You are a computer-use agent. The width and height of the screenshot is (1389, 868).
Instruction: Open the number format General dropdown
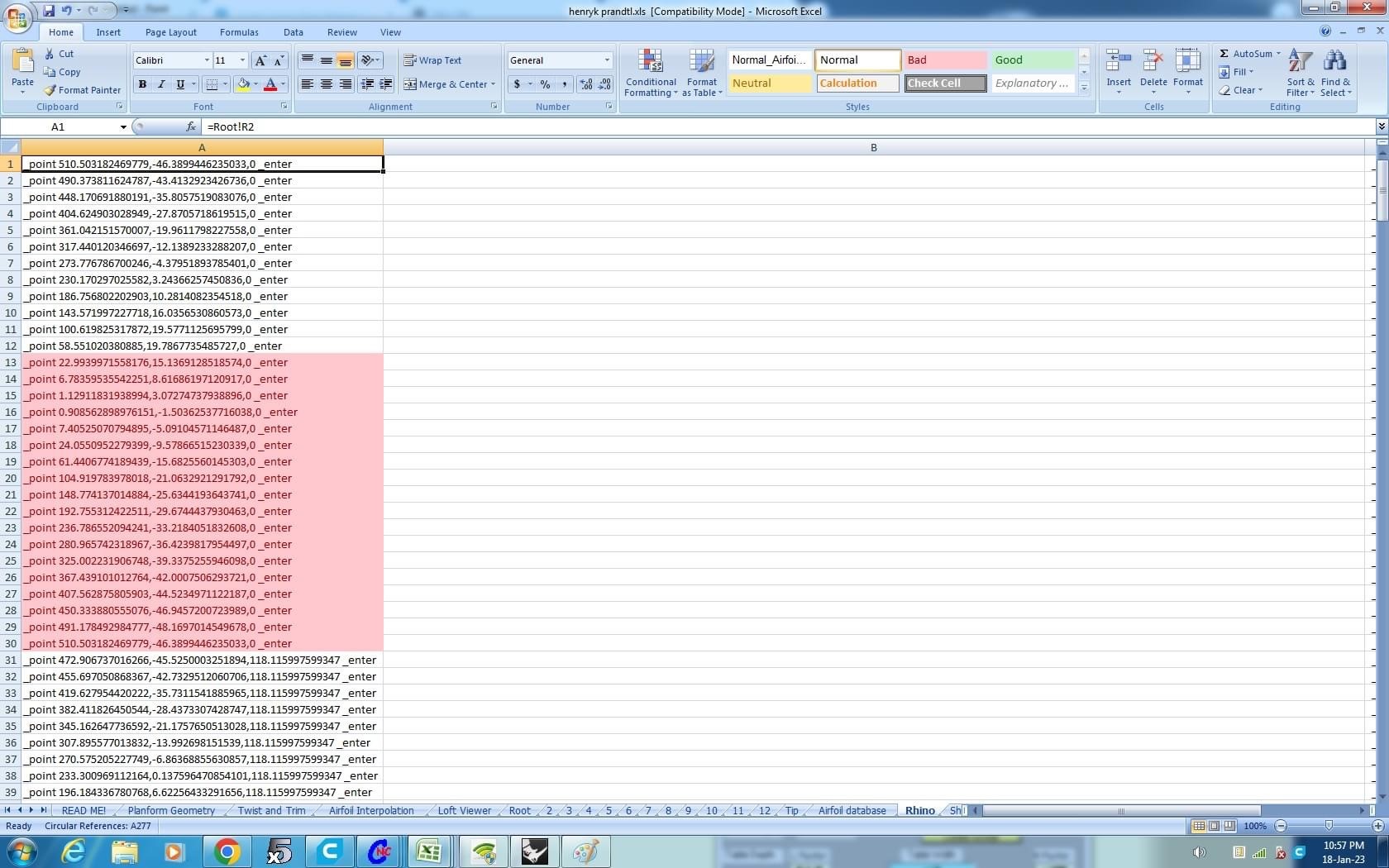607,60
